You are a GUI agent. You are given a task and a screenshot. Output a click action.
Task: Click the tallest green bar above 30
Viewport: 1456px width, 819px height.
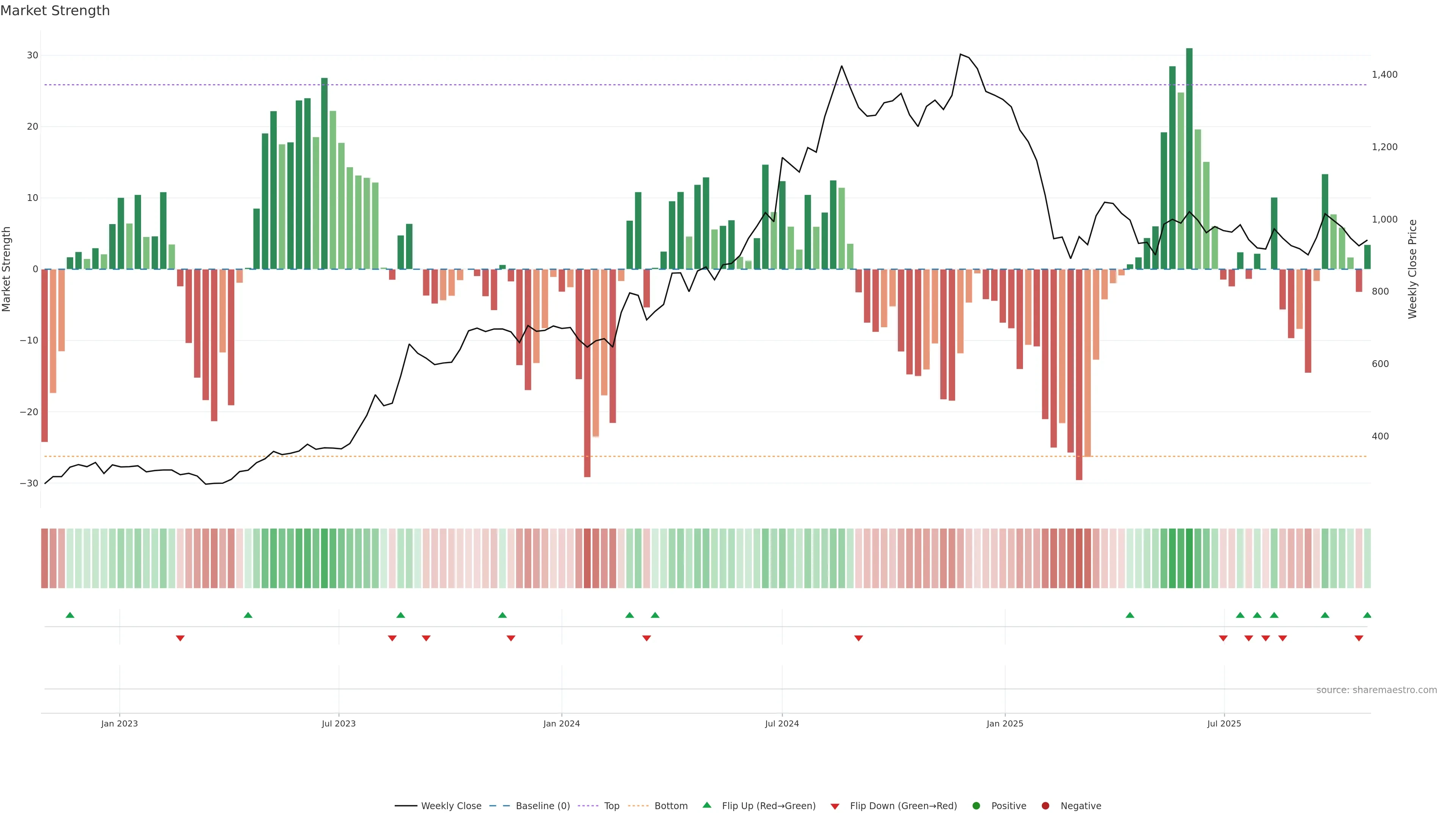tap(1189, 158)
